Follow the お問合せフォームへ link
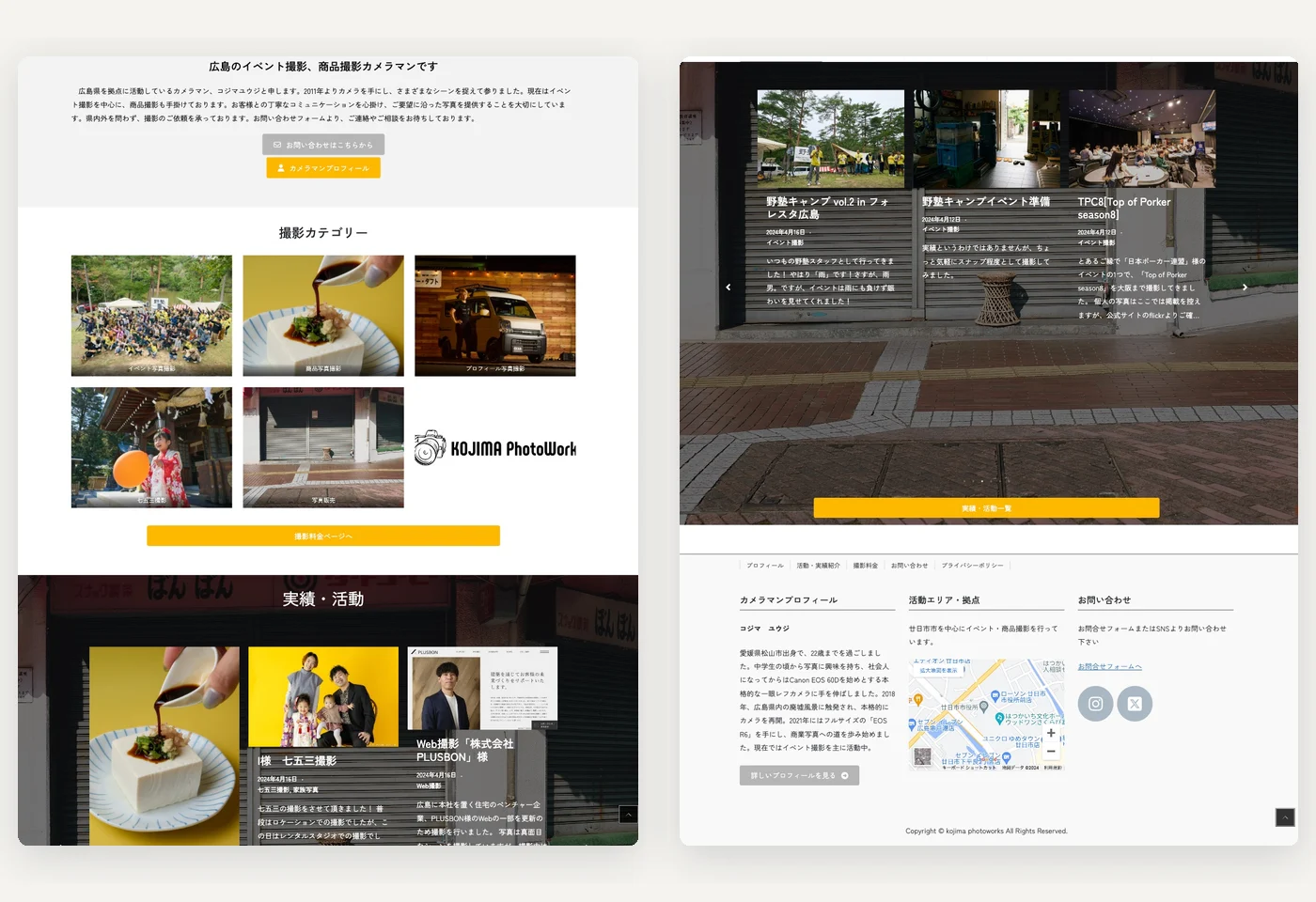This screenshot has width=1316, height=902. pos(1109,666)
